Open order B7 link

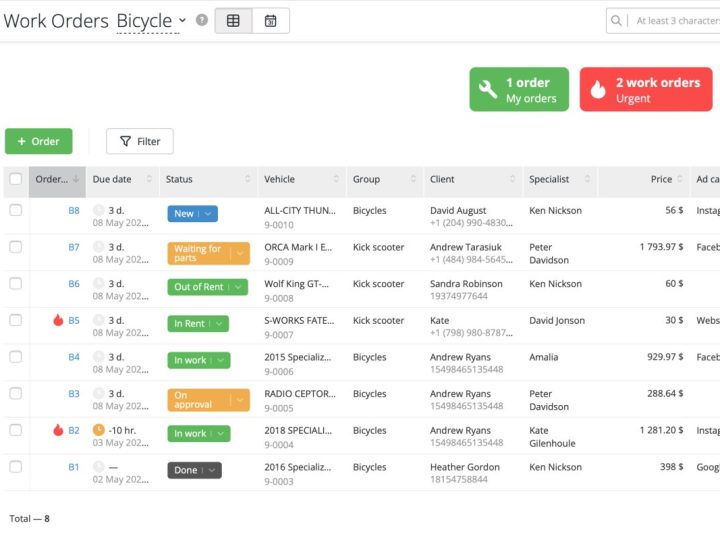pyautogui.click(x=74, y=247)
